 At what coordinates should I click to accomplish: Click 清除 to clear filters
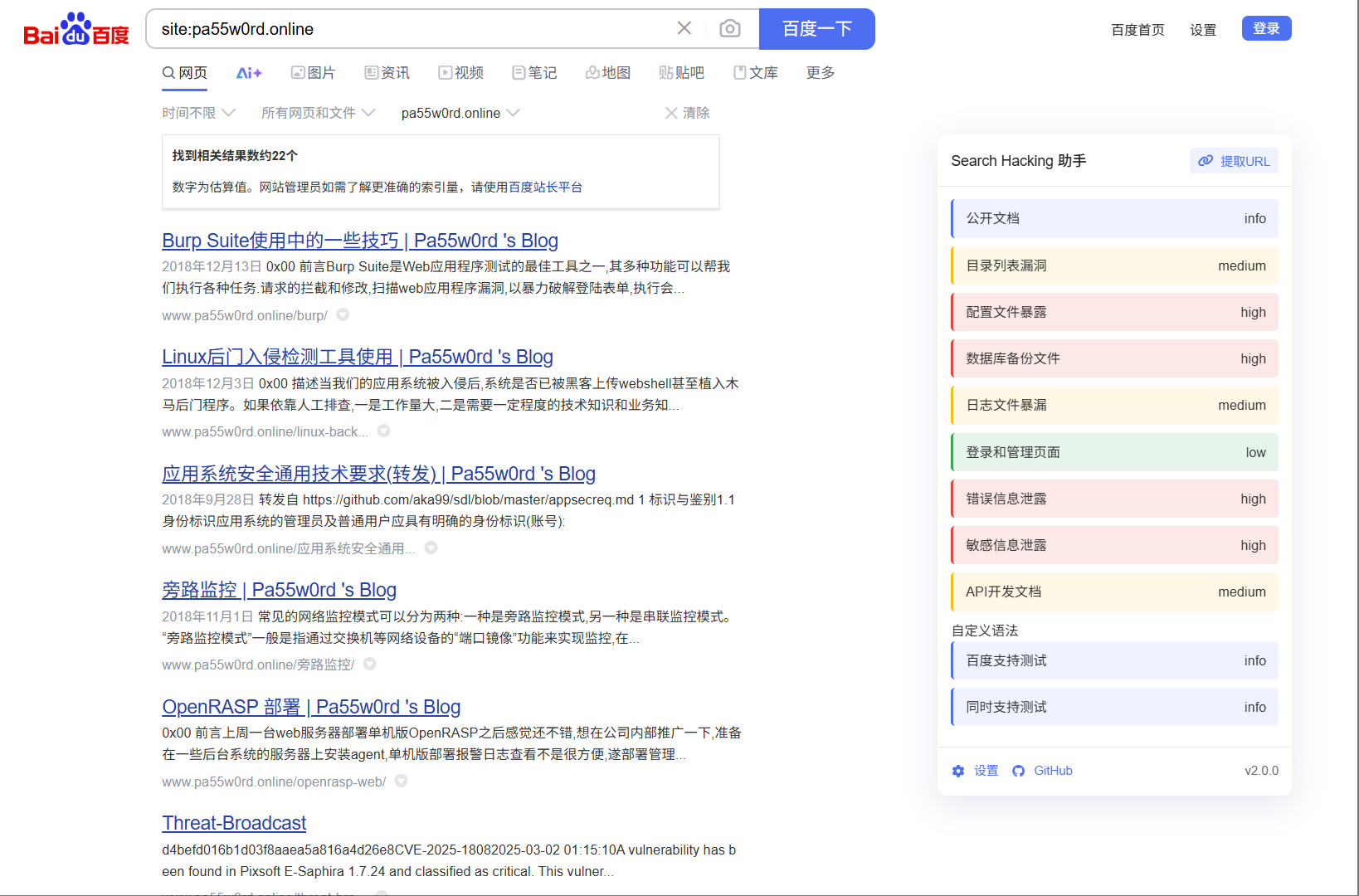(688, 113)
